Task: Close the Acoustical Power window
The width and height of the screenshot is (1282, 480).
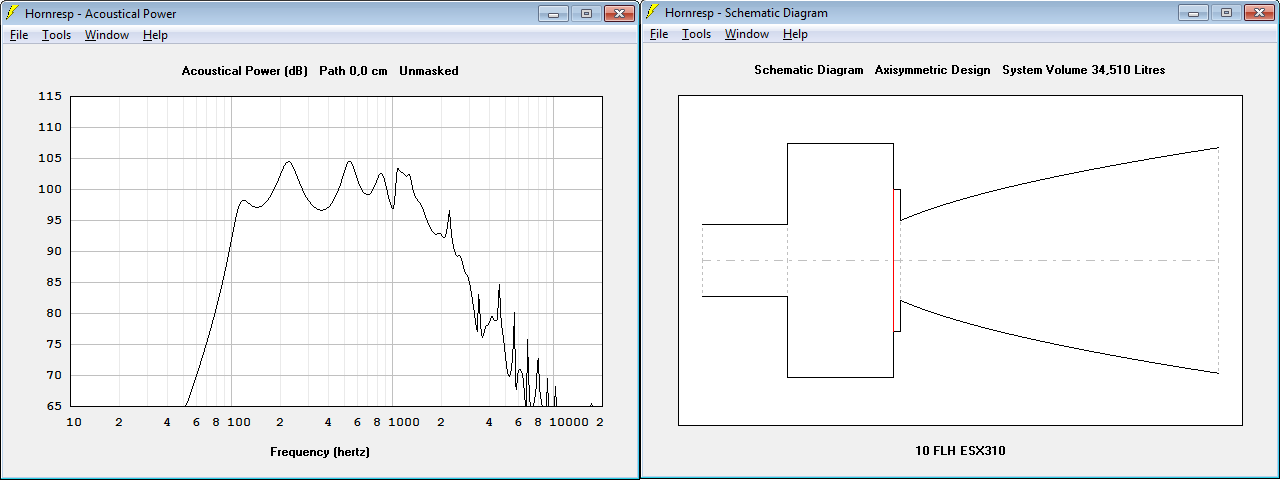Action: (x=619, y=13)
